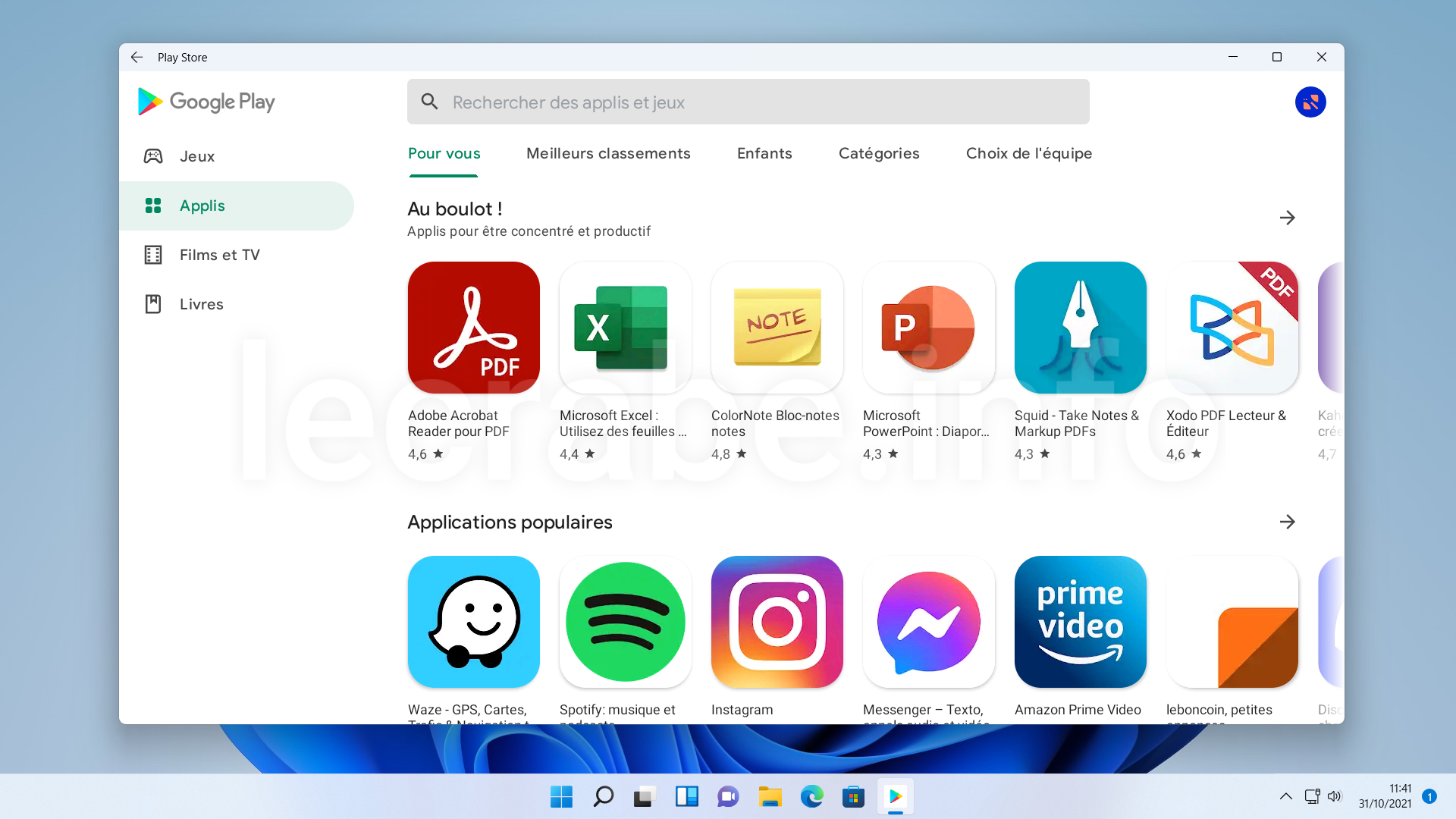Click Google Play user profile icon
The height and width of the screenshot is (819, 1456).
(1310, 102)
